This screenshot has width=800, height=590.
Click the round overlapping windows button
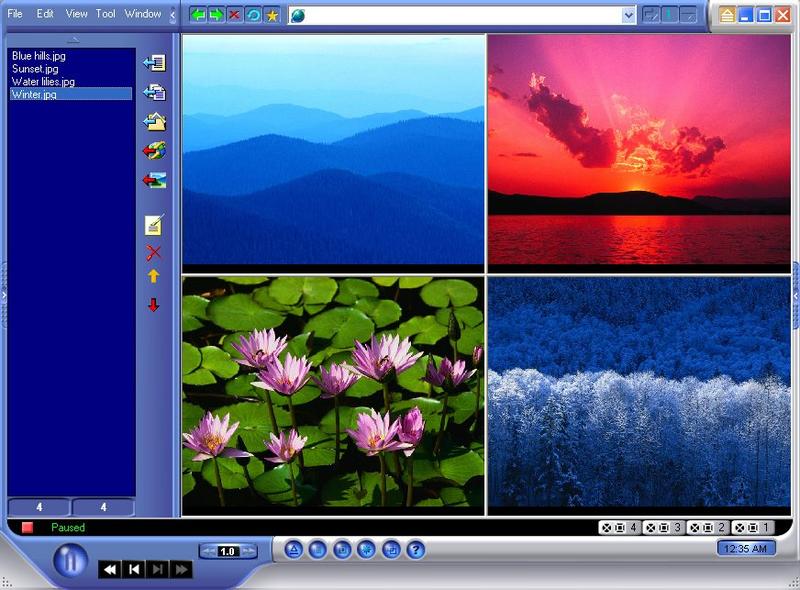pos(391,550)
